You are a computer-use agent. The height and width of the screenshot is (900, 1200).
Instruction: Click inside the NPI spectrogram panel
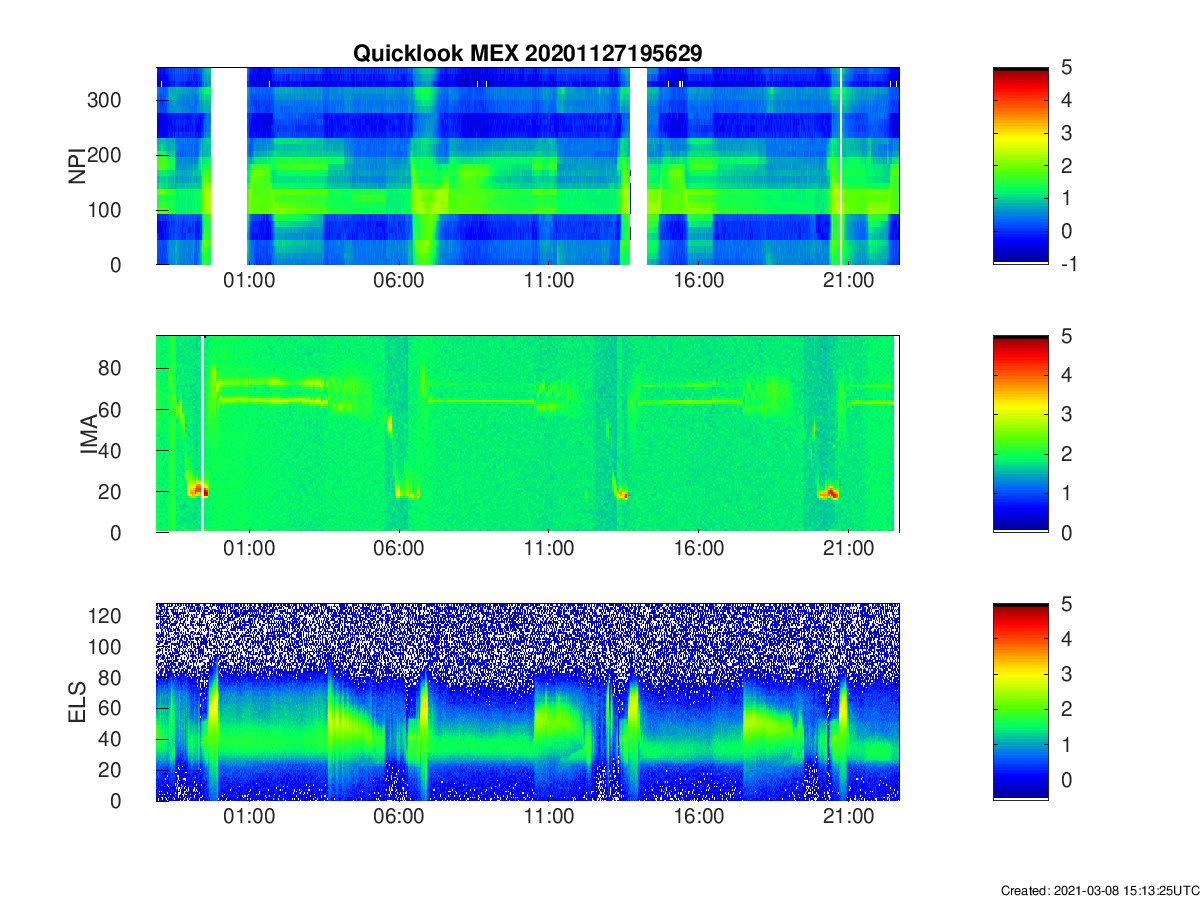[528, 166]
